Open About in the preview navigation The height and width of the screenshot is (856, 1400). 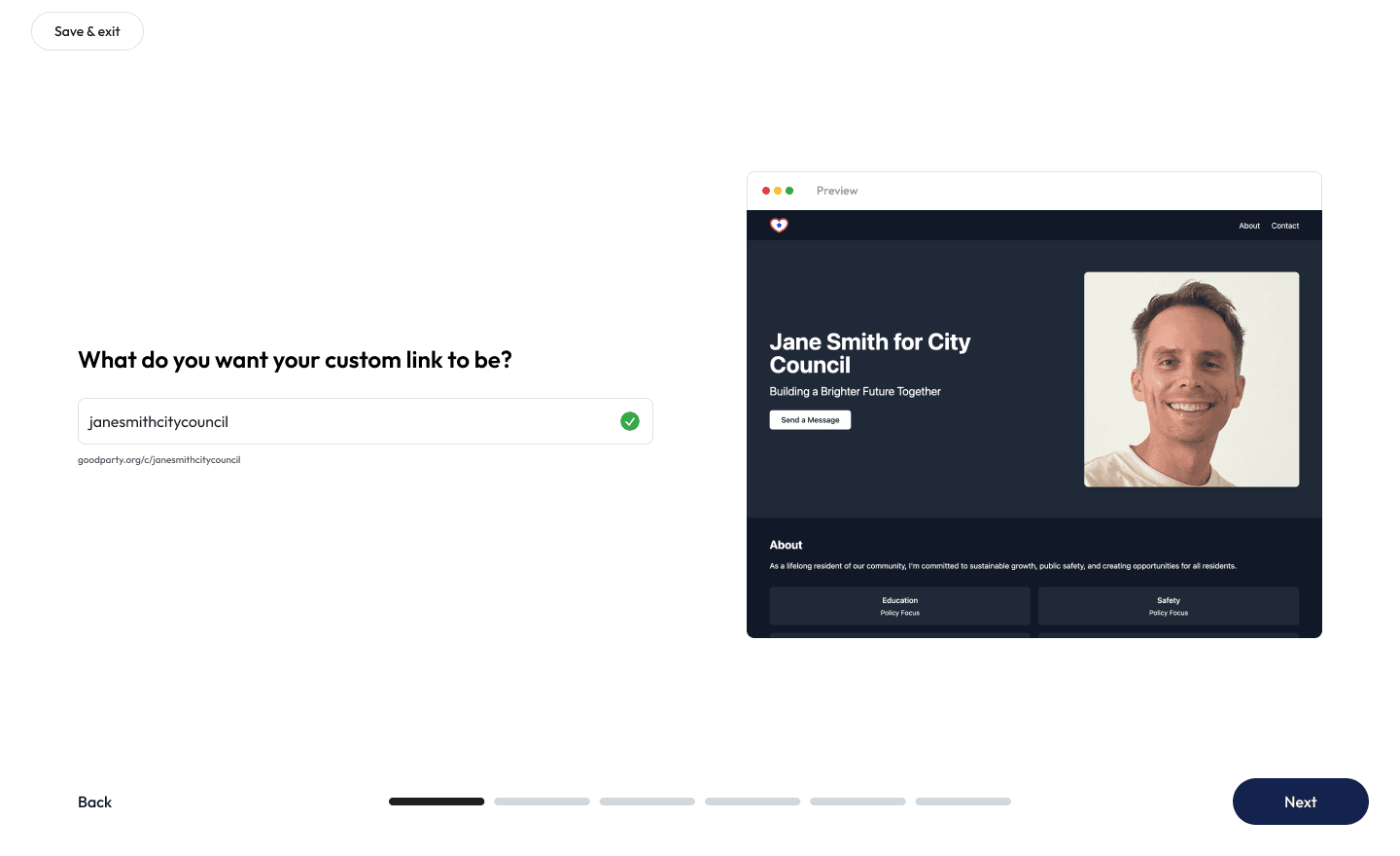(x=1249, y=226)
